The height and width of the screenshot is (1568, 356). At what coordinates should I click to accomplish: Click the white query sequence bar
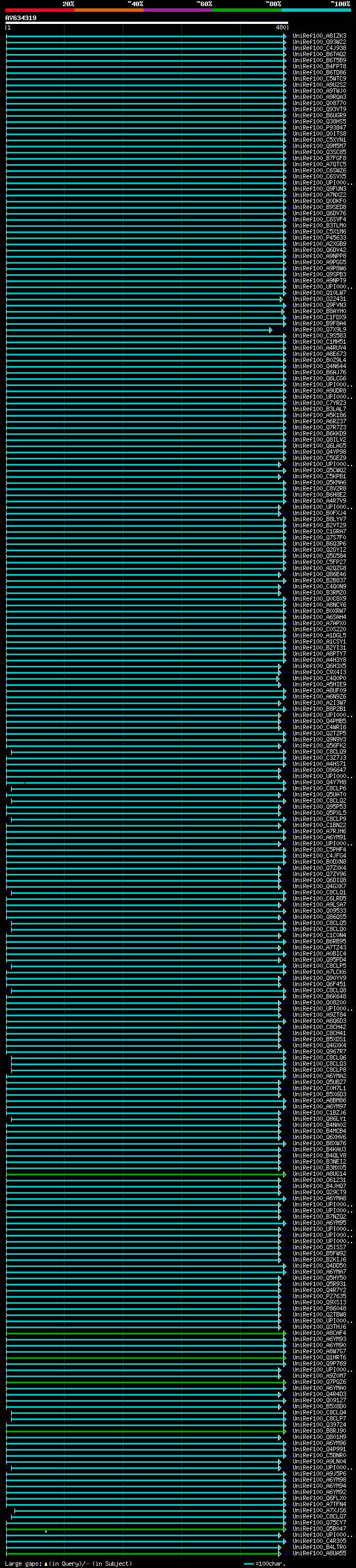click(x=147, y=23)
